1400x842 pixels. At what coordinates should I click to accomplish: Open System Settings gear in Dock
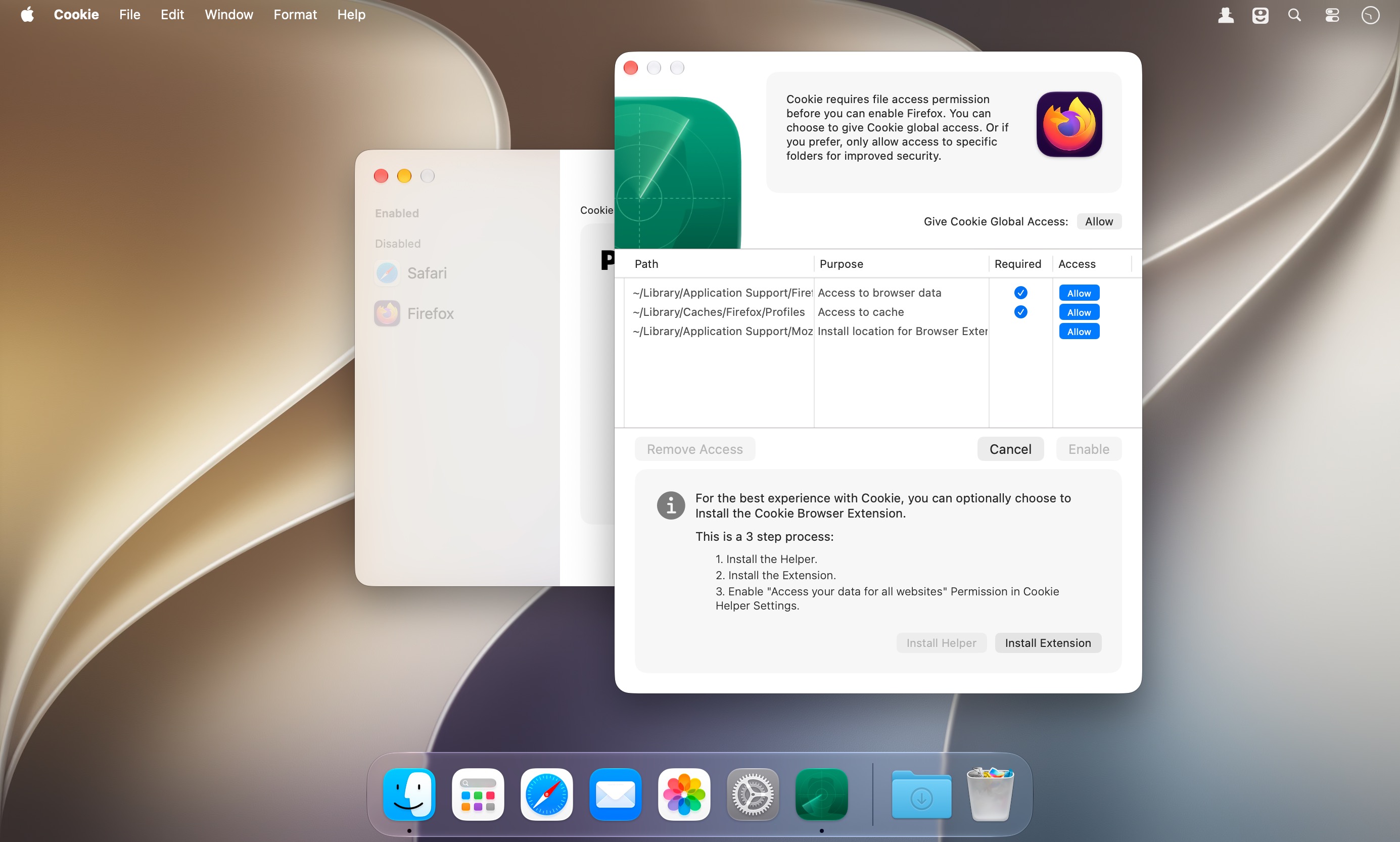click(x=753, y=794)
